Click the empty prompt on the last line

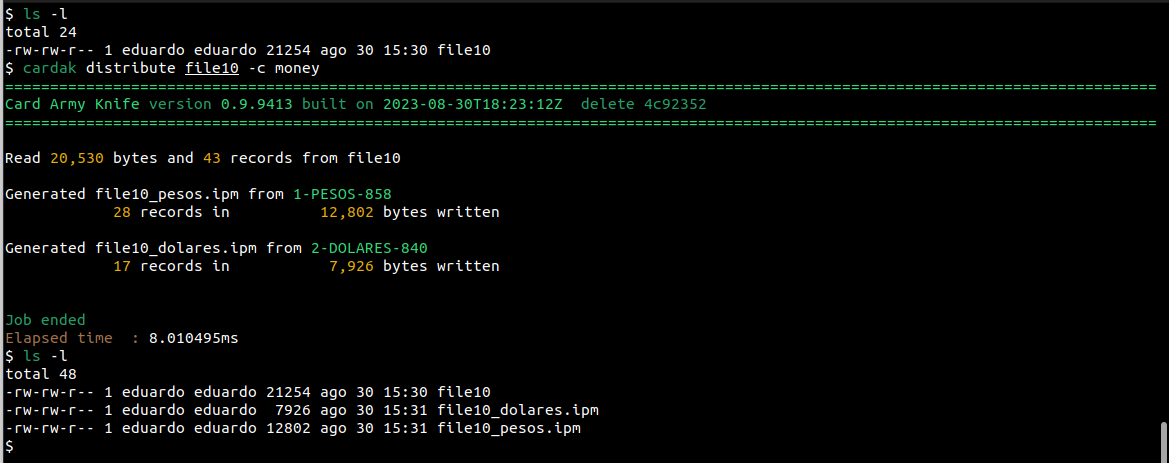point(10,447)
